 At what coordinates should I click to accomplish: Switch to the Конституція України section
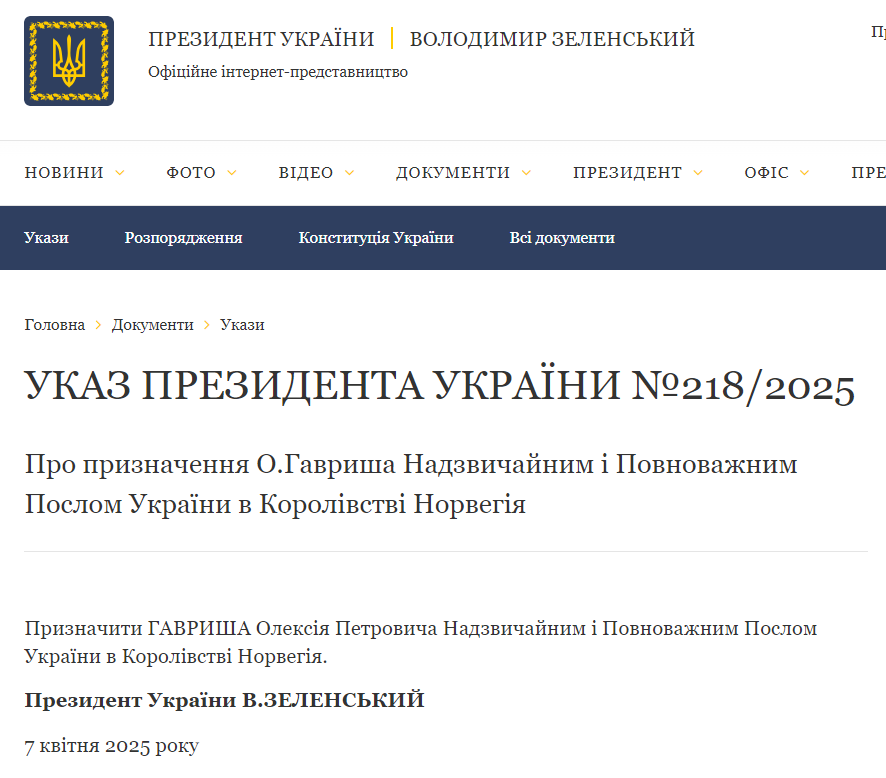tap(376, 238)
